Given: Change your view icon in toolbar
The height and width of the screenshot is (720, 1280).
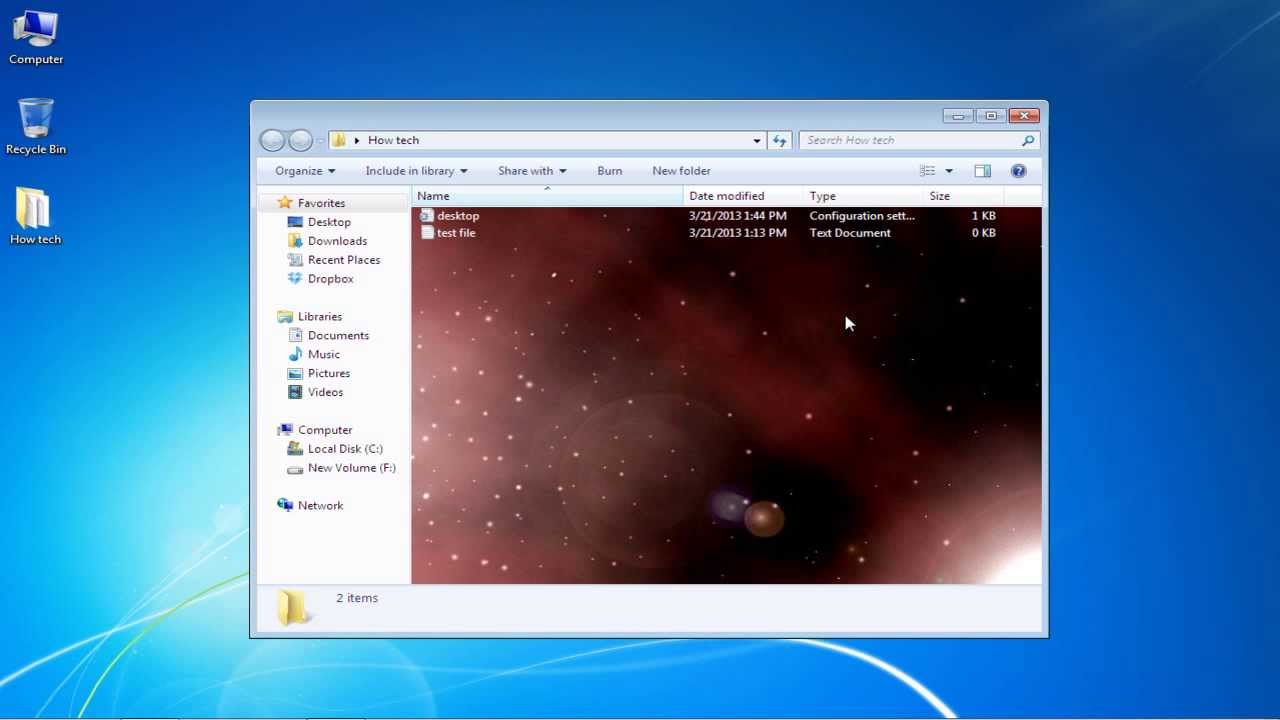Looking at the screenshot, I should 927,171.
